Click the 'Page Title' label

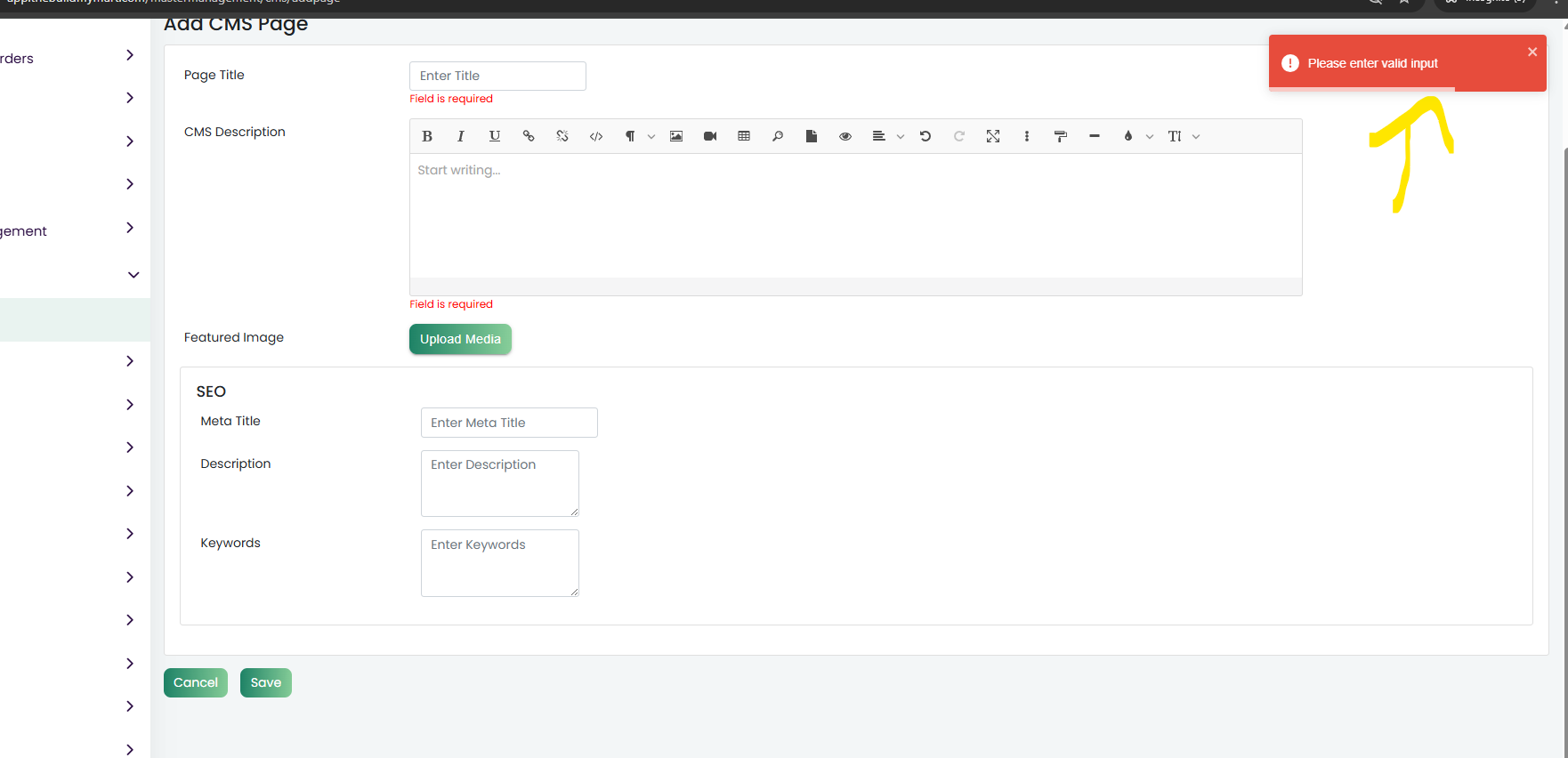[214, 75]
